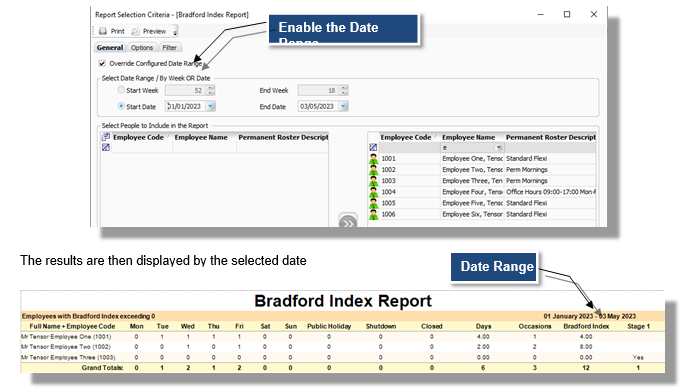Click the 'Public Holiday' column header in report
This screenshot has width=687, height=392.
[329, 326]
